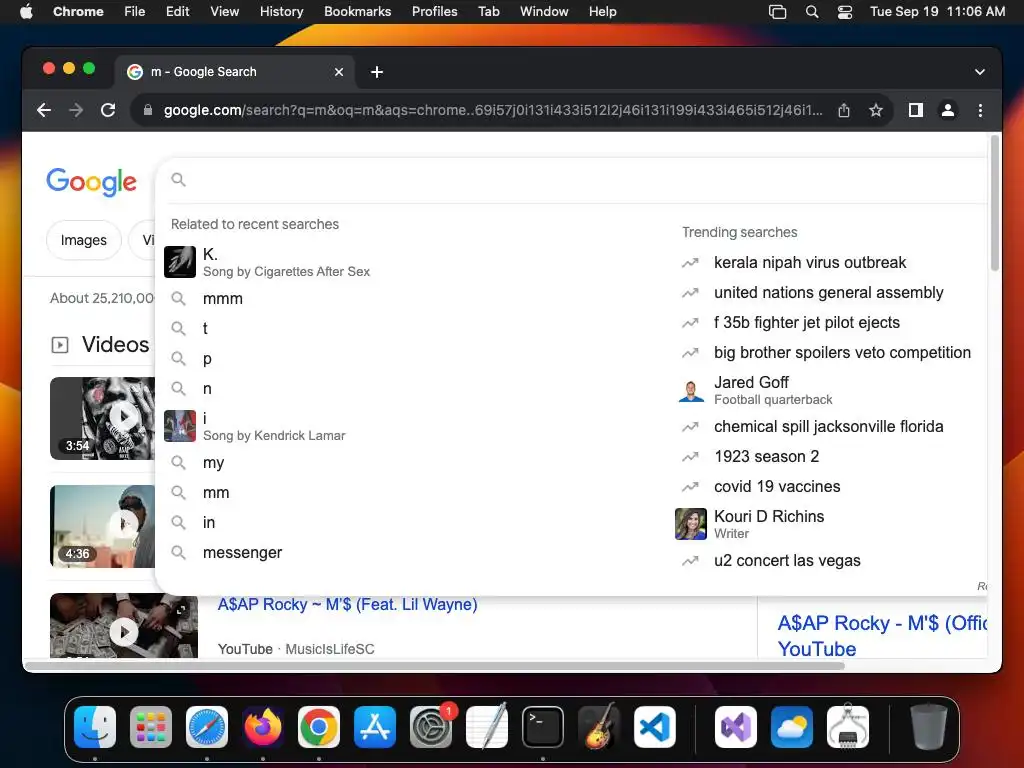Open Terminal from the Dock
The image size is (1024, 768).
(543, 727)
